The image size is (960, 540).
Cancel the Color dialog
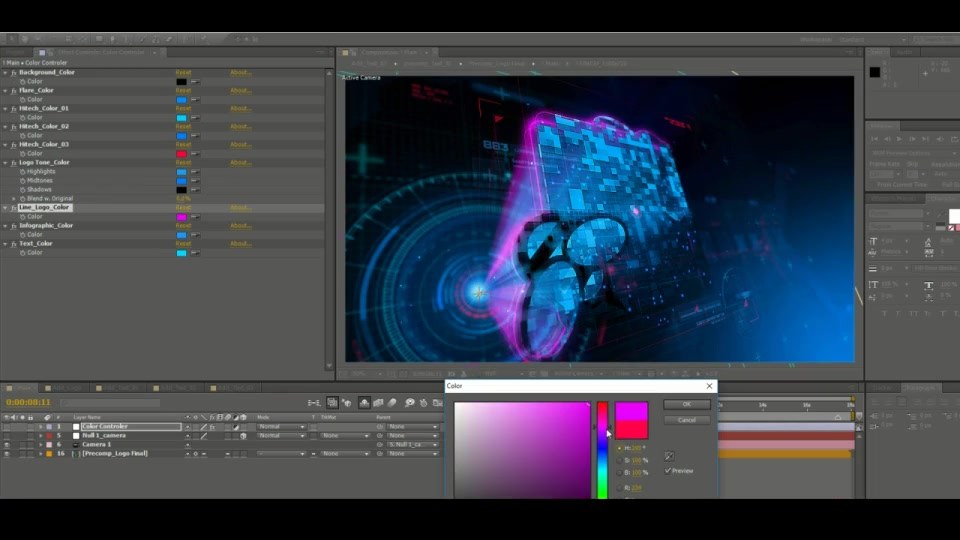tap(687, 420)
